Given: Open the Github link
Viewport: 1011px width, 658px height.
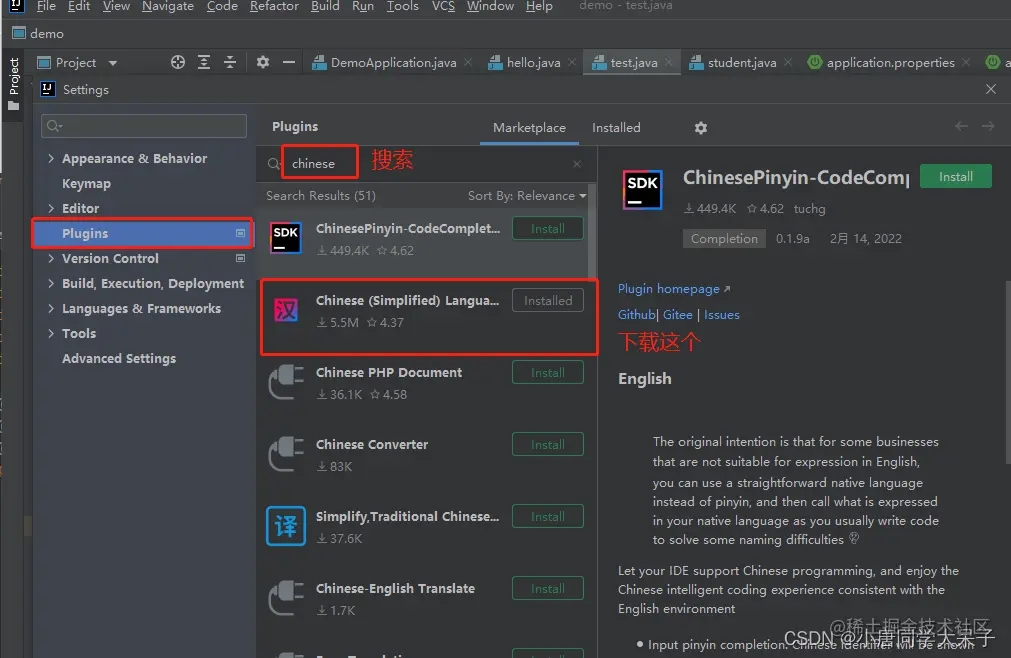Looking at the screenshot, I should coord(636,314).
